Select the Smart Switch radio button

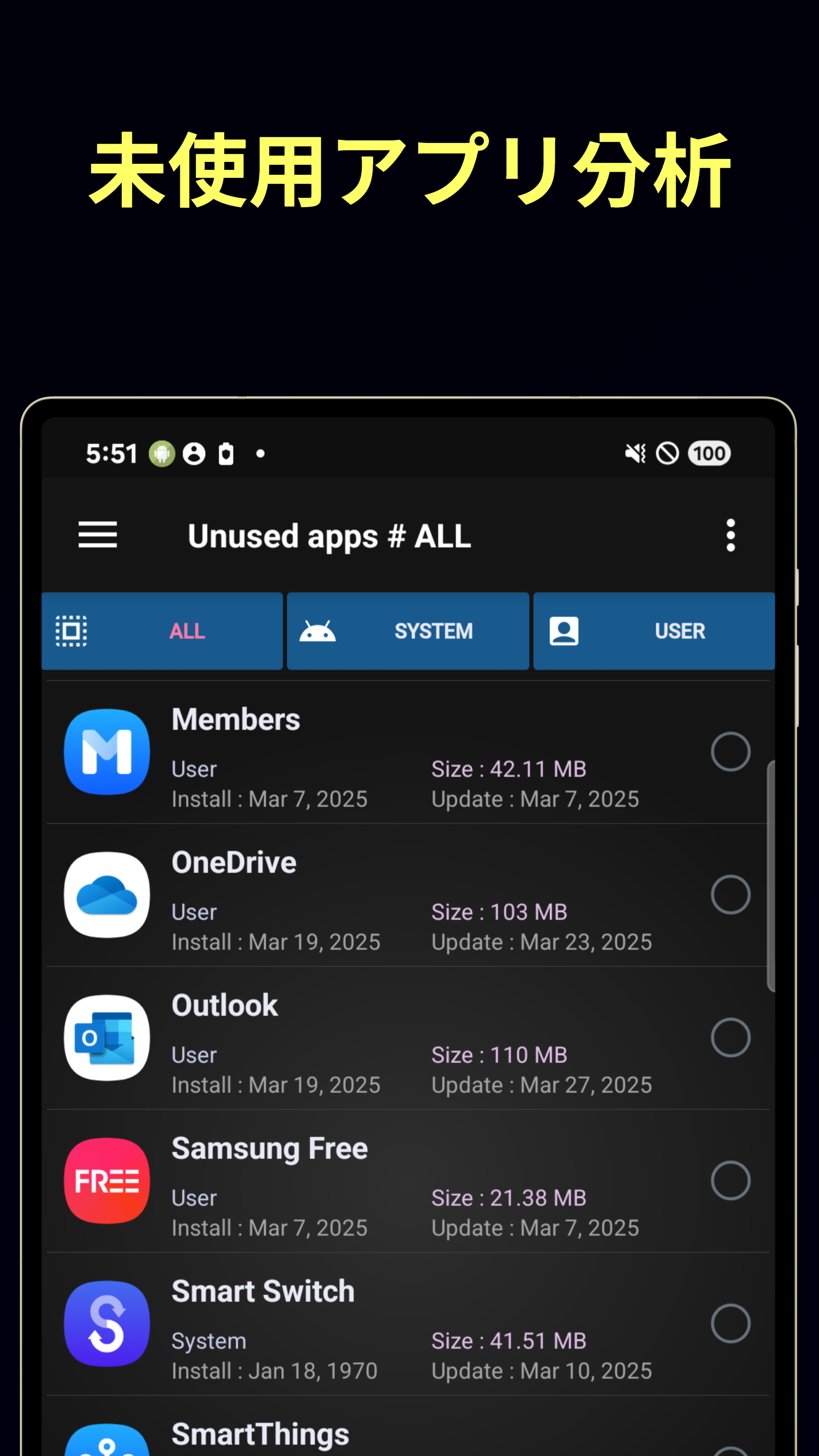[730, 1324]
